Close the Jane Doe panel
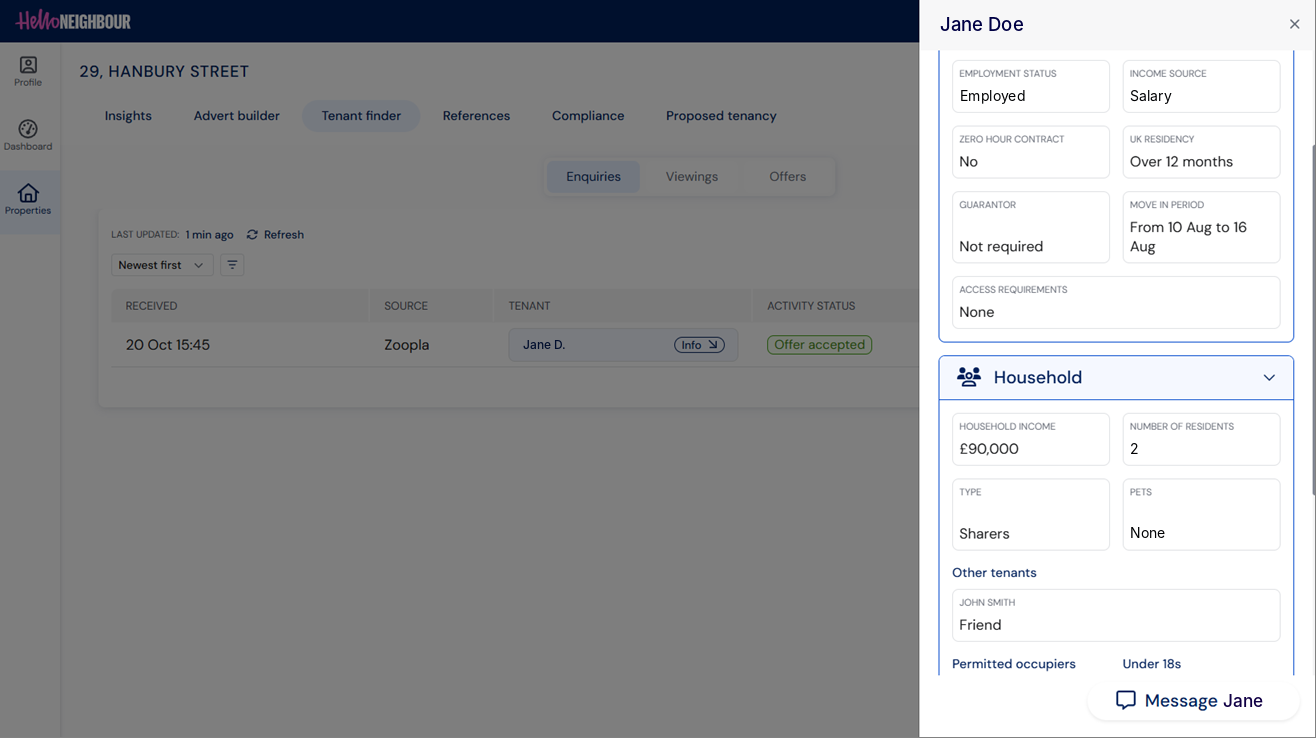The height and width of the screenshot is (738, 1316). 1294,24
